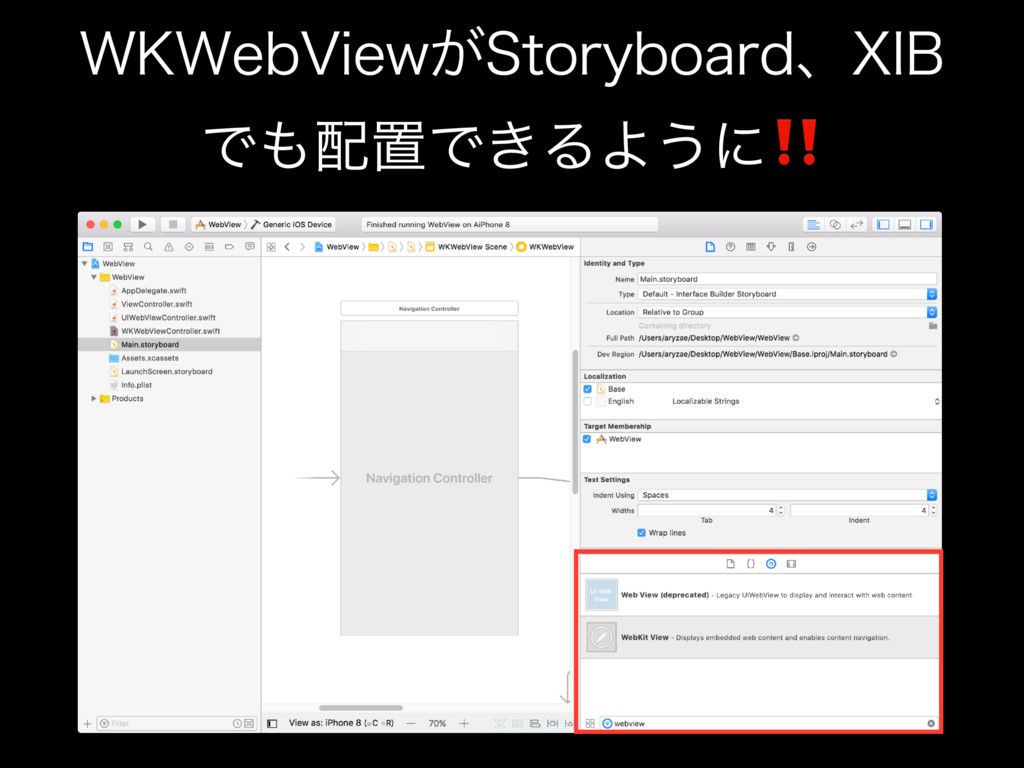Open the Indent Using Spaces dropdown
The image size is (1024, 768).
[788, 495]
